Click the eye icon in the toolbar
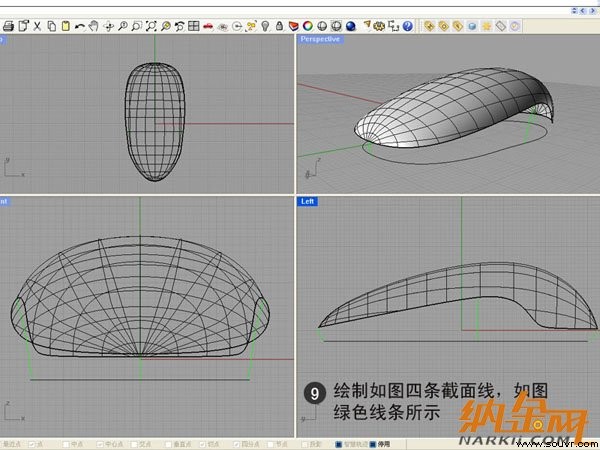Viewport: 600px width, 450px height. click(x=223, y=26)
